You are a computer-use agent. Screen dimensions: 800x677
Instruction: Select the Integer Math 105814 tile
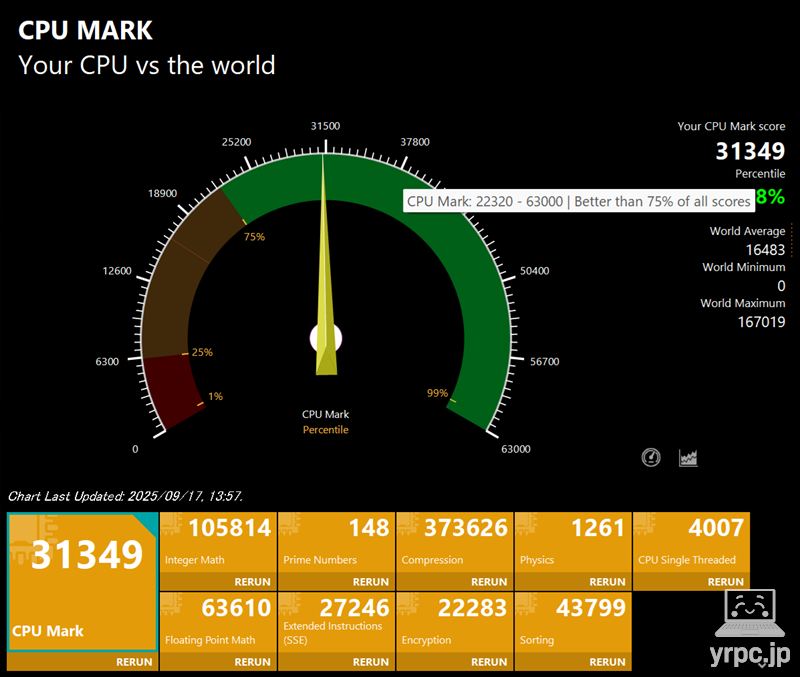click(x=218, y=542)
